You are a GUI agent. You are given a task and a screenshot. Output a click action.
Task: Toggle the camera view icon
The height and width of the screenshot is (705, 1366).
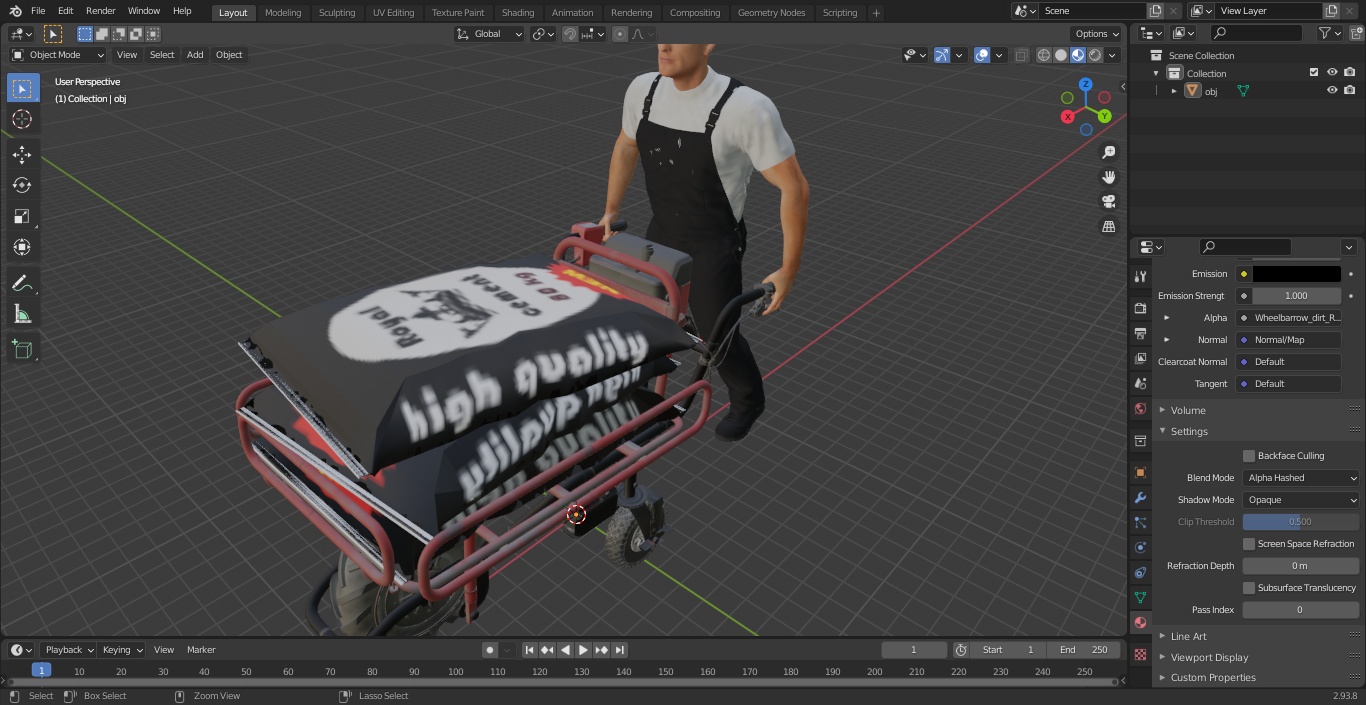point(1109,201)
